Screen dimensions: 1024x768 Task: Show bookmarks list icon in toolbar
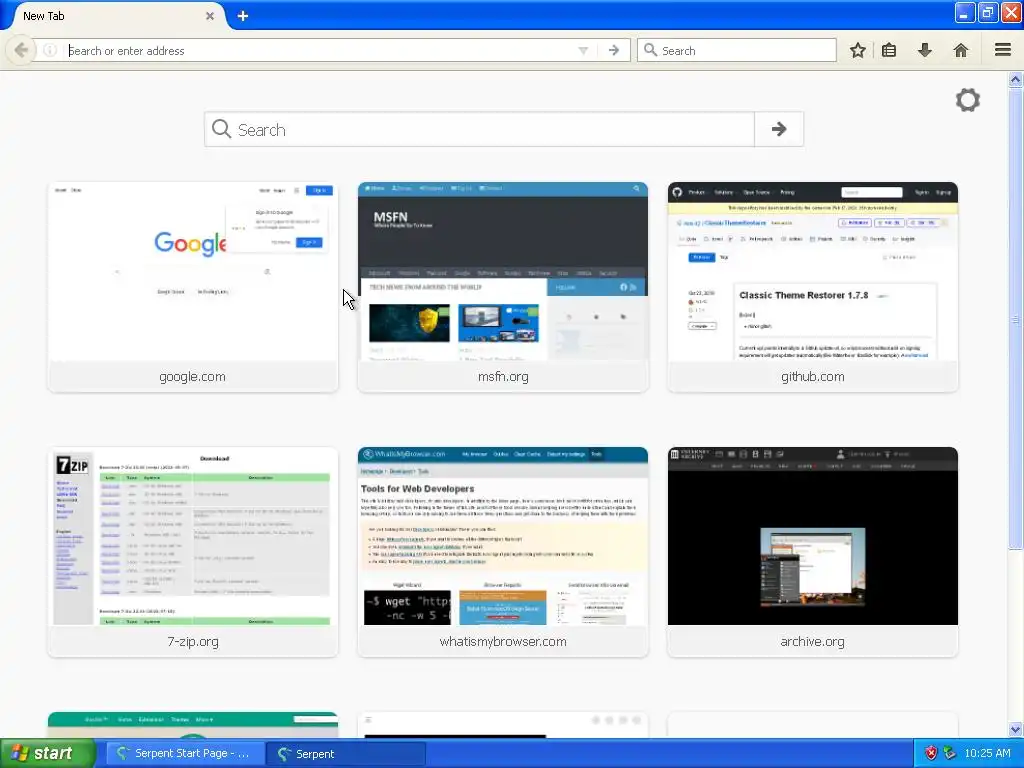(889, 50)
